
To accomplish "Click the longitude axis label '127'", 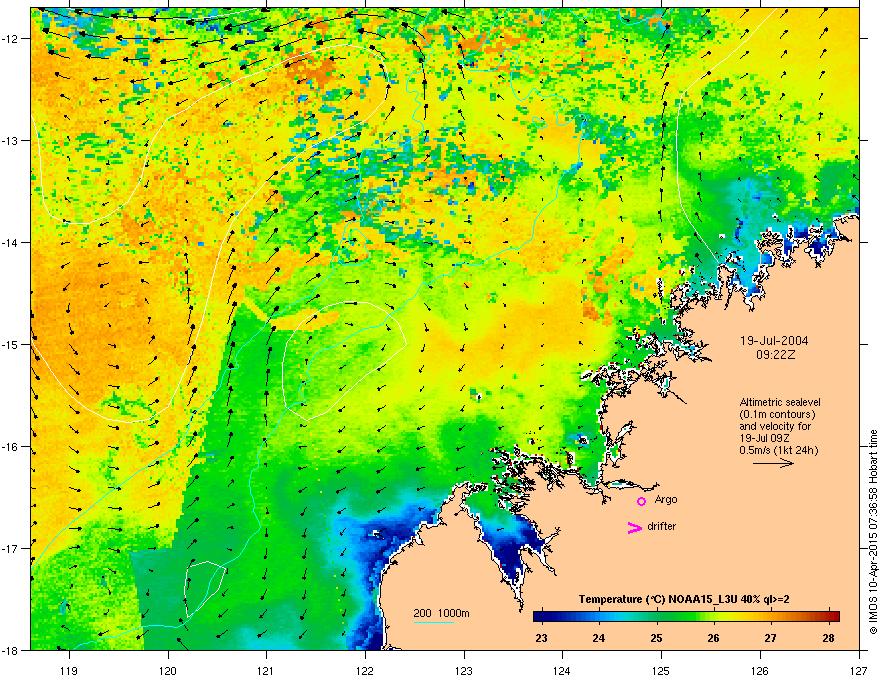I will tap(859, 670).
